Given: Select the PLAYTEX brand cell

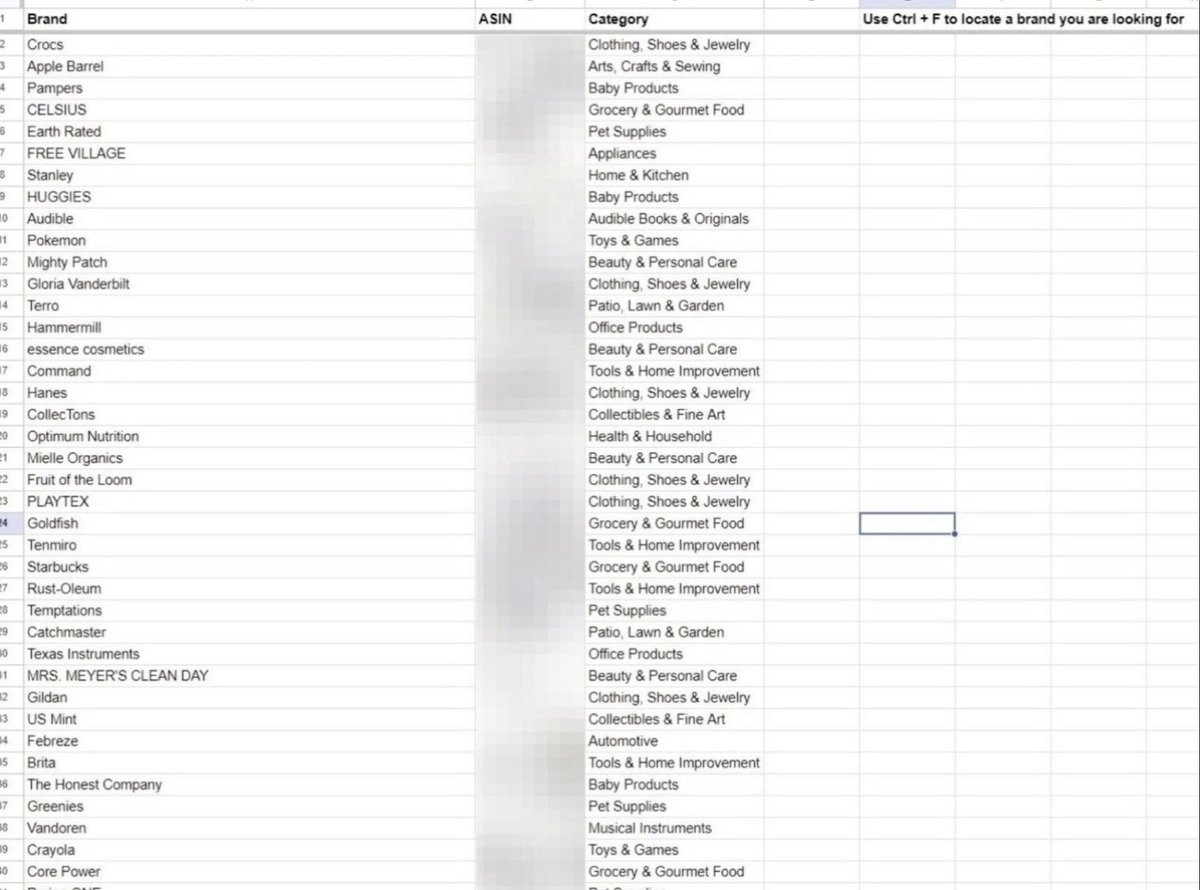Looking at the screenshot, I should [247, 502].
